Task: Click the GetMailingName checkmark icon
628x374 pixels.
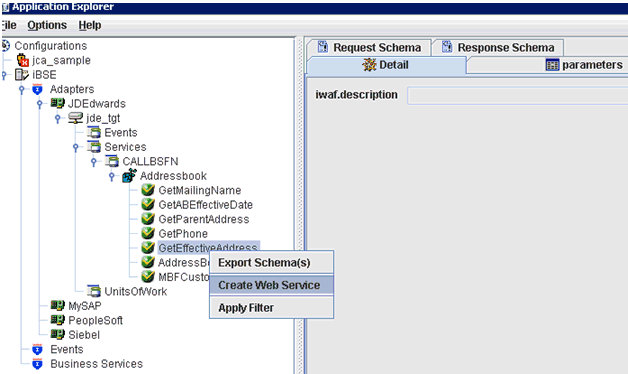Action: coord(148,190)
